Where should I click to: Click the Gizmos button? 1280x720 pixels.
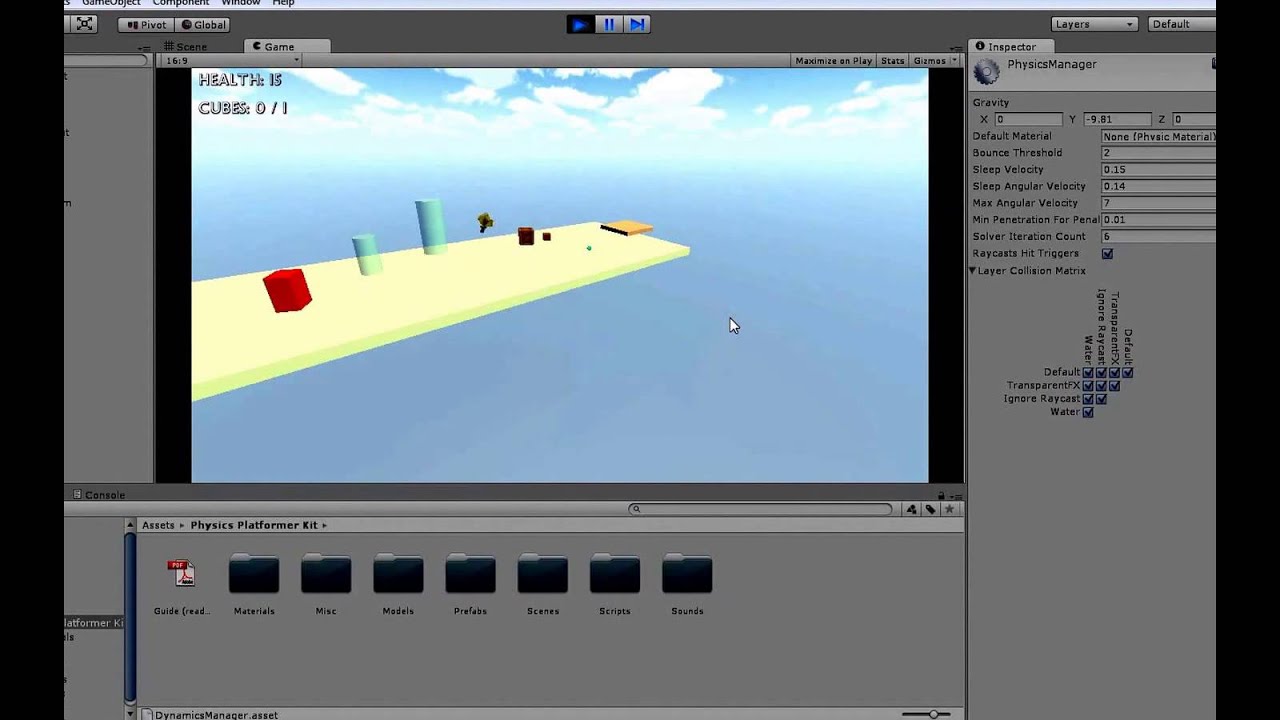930,61
